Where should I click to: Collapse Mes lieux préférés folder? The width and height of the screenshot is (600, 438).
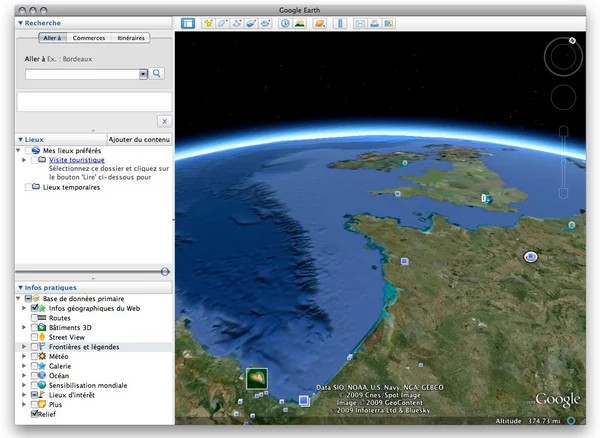[x=18, y=151]
